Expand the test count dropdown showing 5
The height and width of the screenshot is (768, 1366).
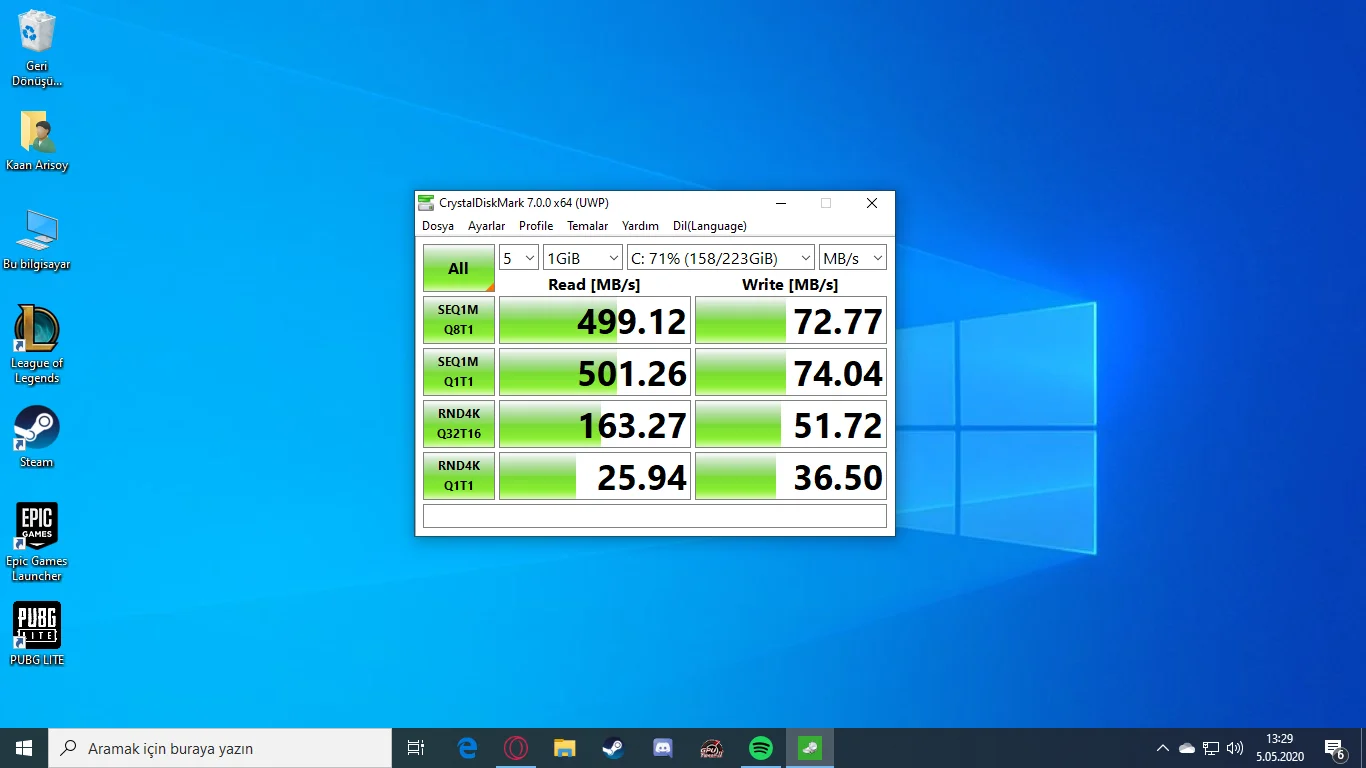519,258
